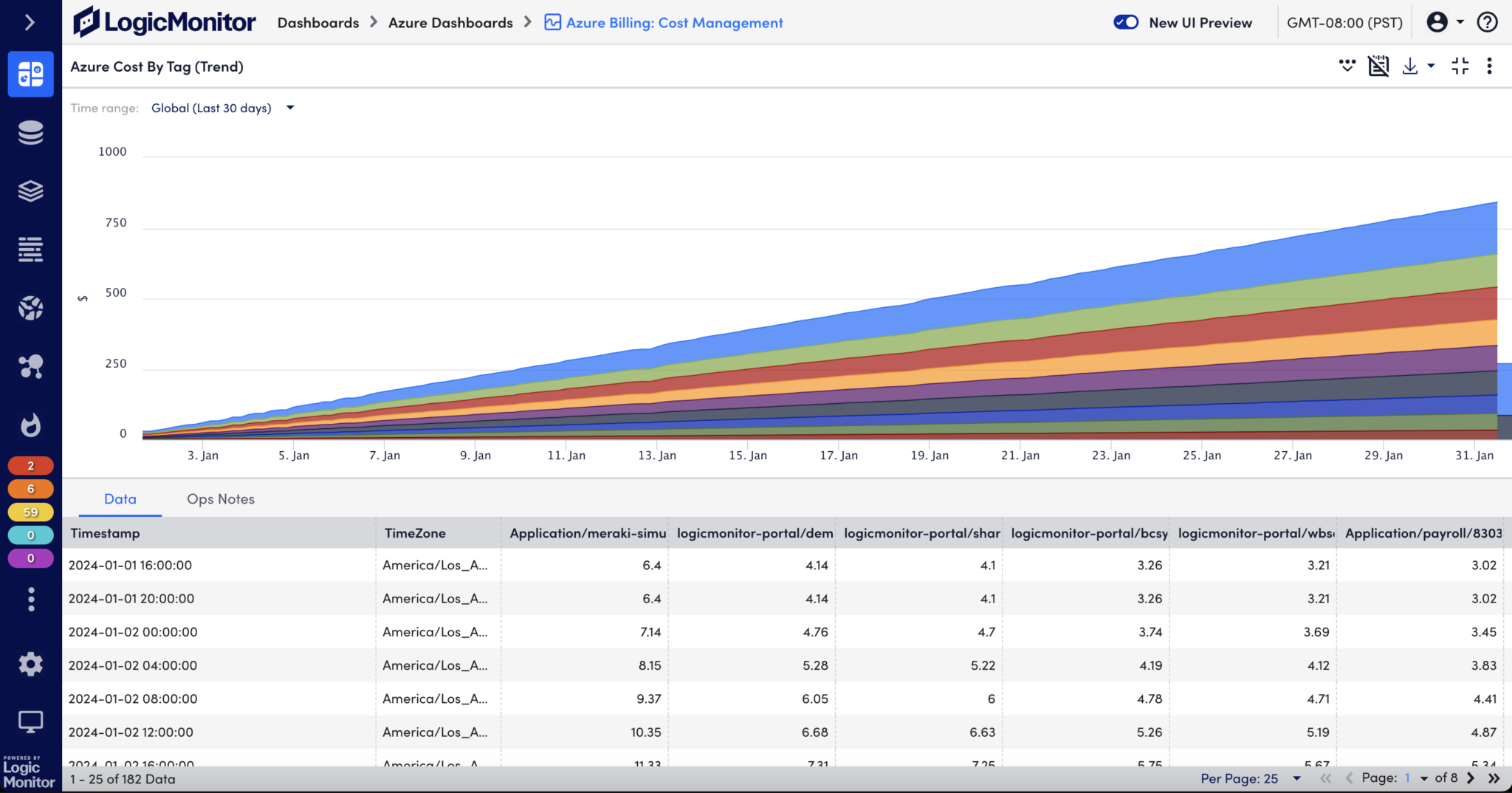Open the user account avatar menu
The height and width of the screenshot is (793, 1512).
[1438, 22]
